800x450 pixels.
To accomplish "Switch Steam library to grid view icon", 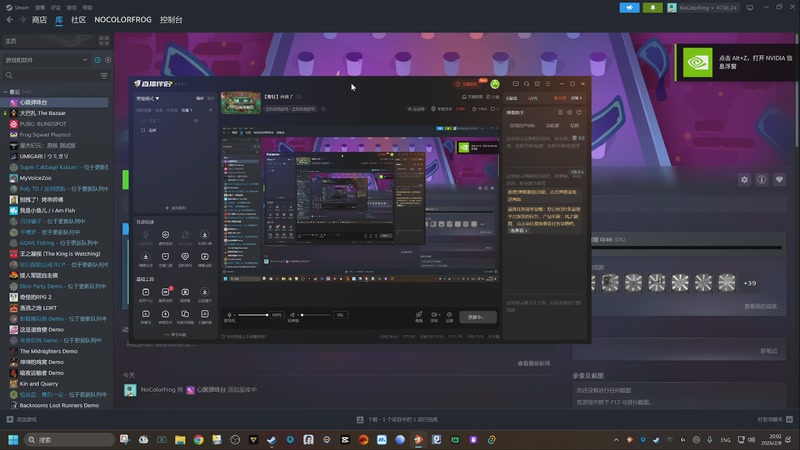I will pyautogui.click(x=104, y=40).
